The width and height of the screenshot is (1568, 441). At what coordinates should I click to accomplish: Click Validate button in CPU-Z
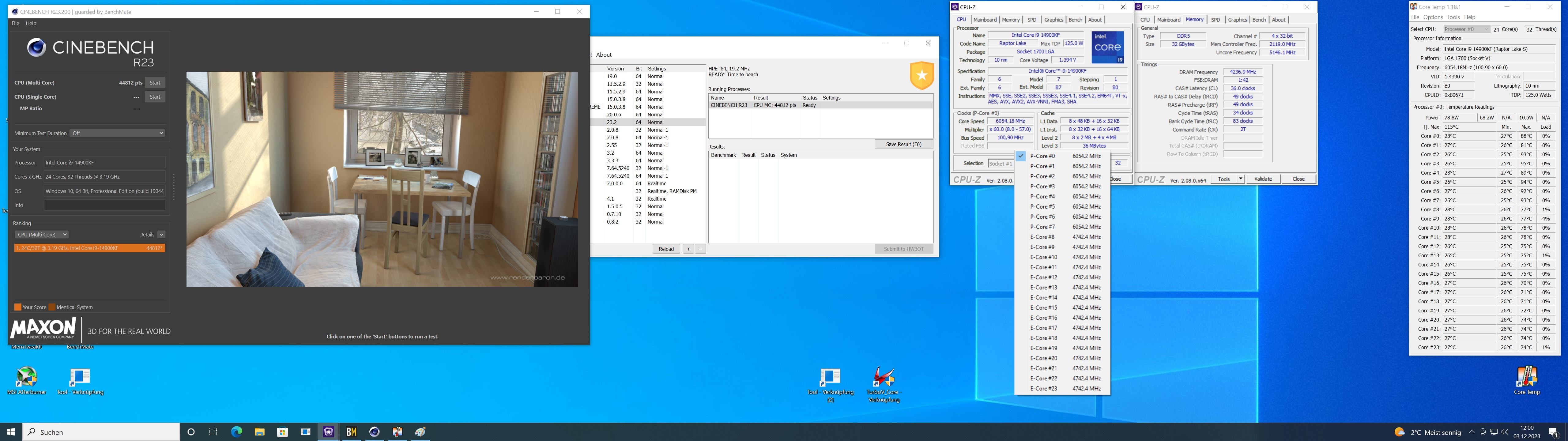click(1263, 179)
